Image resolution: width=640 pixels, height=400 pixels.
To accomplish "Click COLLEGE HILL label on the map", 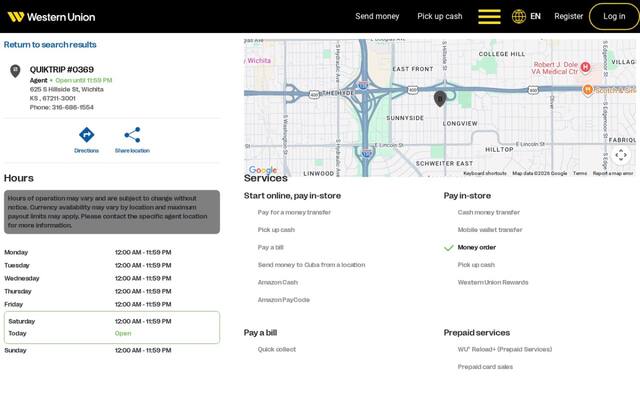I will [502, 54].
